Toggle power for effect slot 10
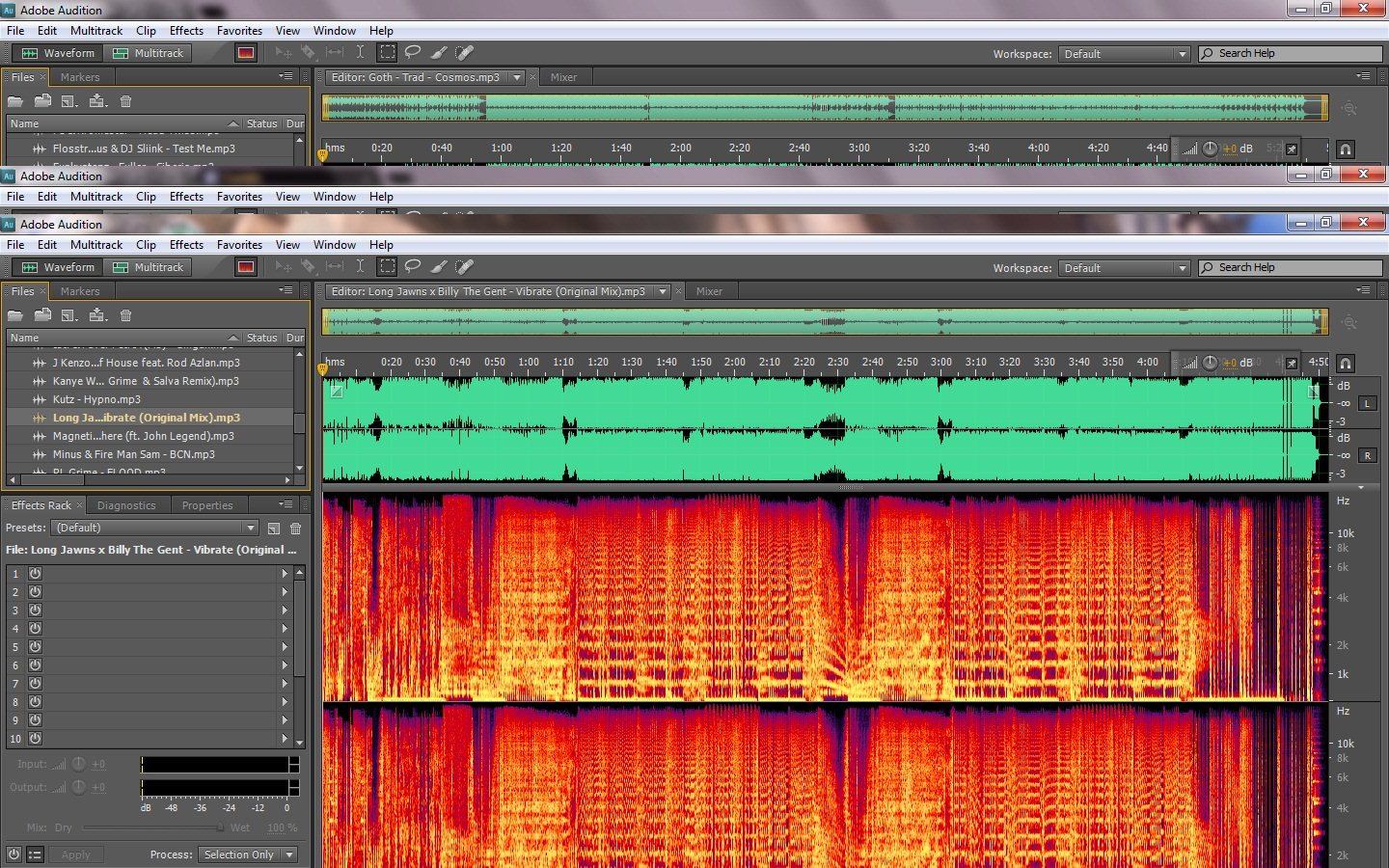 point(35,738)
